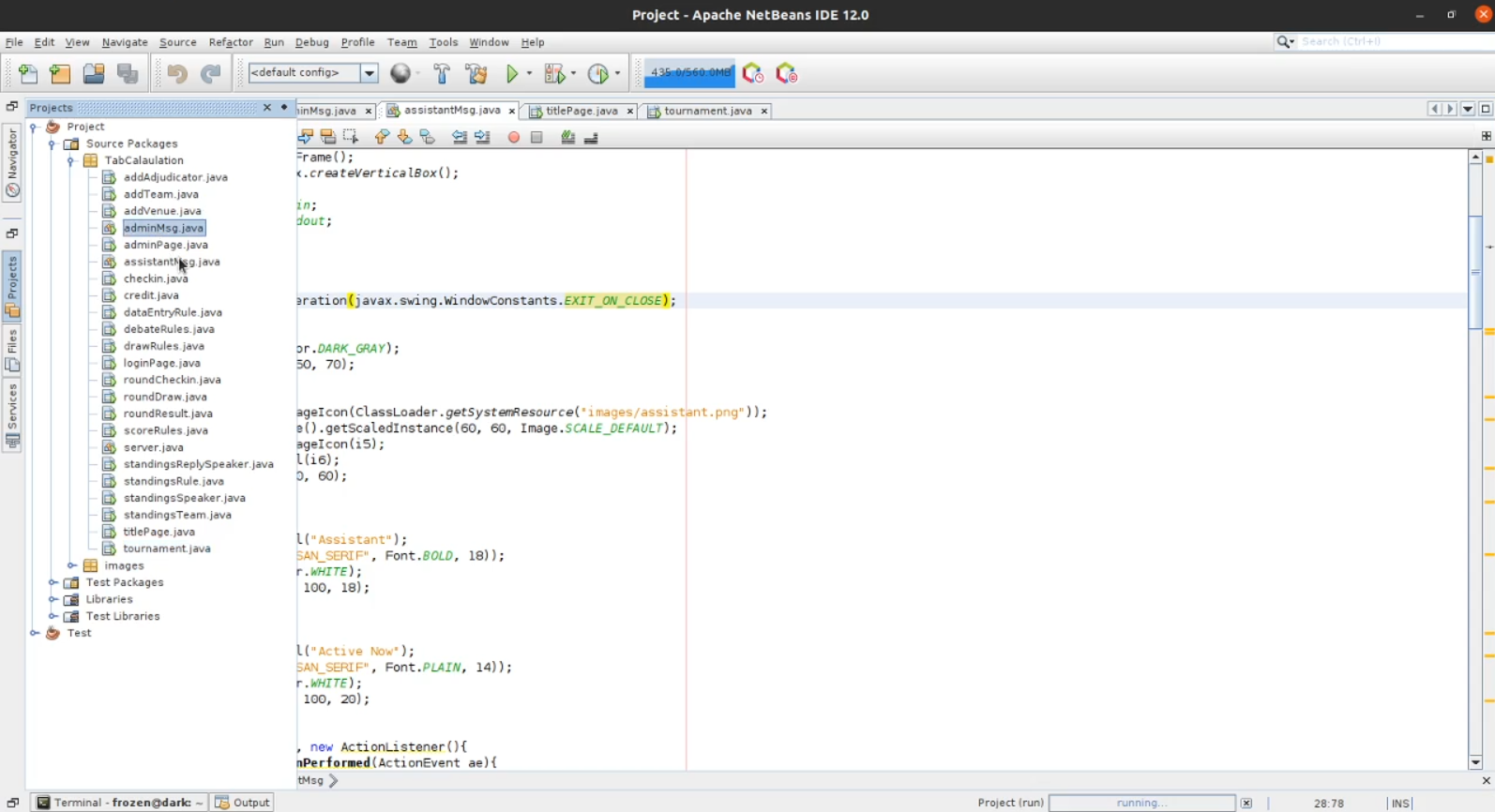Open the Refactor menu
The image size is (1495, 812).
[x=231, y=42]
